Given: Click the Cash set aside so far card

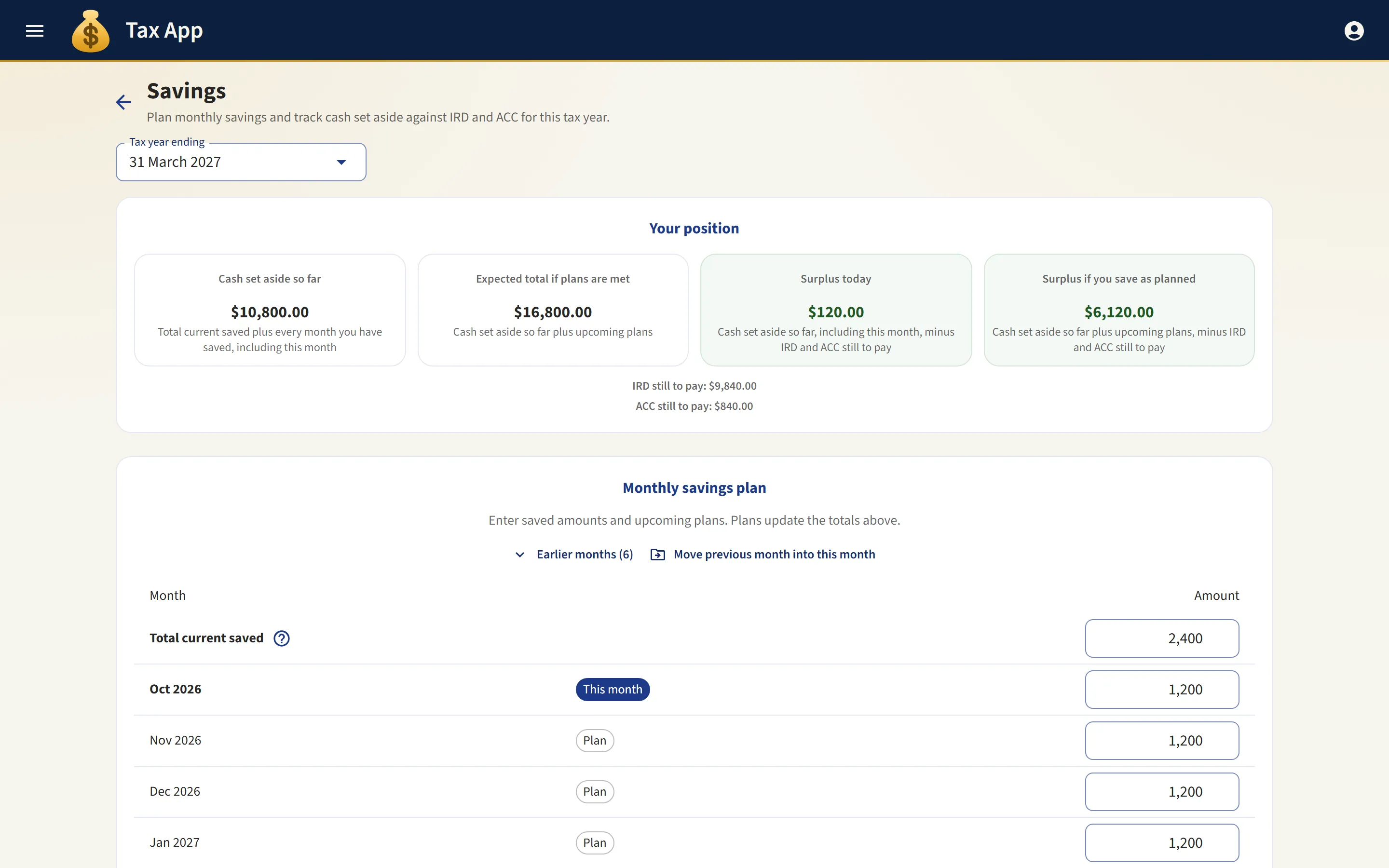Looking at the screenshot, I should [x=270, y=310].
